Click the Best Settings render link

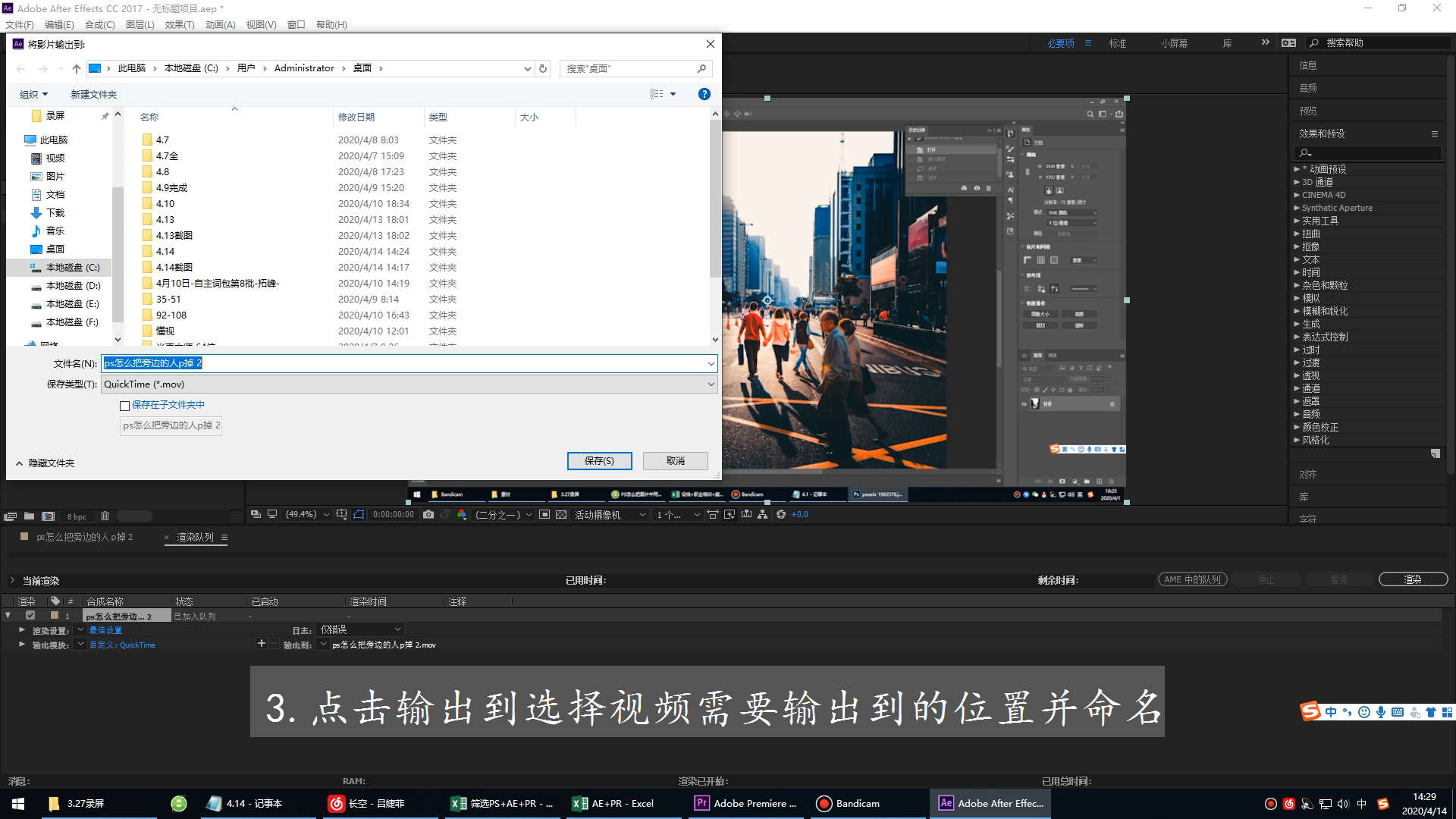pyautogui.click(x=105, y=630)
